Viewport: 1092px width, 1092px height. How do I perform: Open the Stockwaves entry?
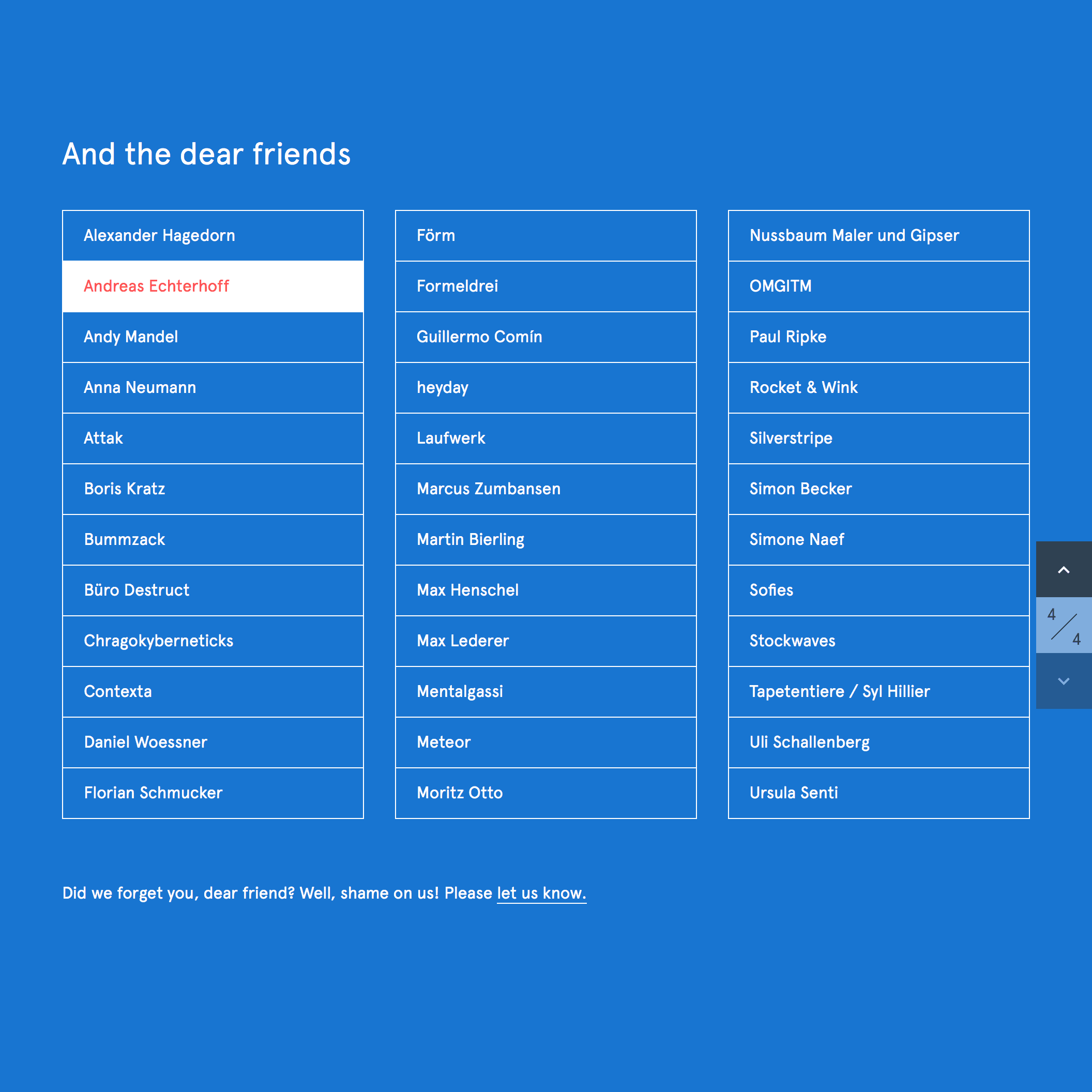tap(879, 641)
